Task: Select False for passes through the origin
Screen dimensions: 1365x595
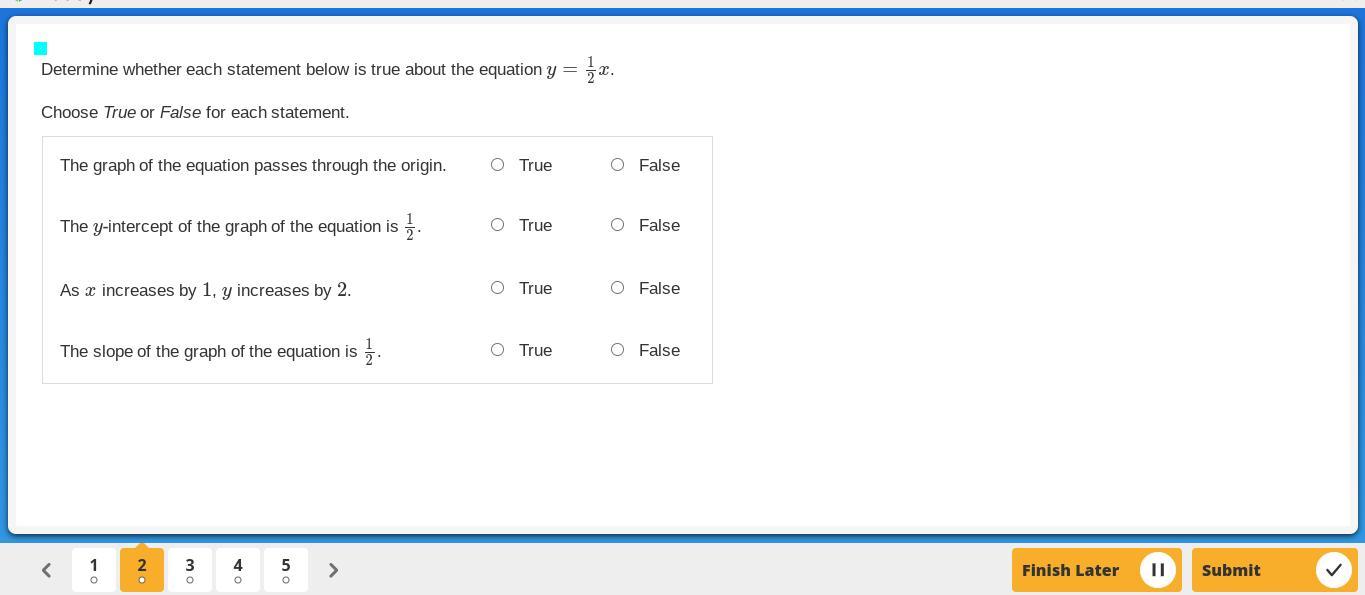Action: pyautogui.click(x=617, y=165)
